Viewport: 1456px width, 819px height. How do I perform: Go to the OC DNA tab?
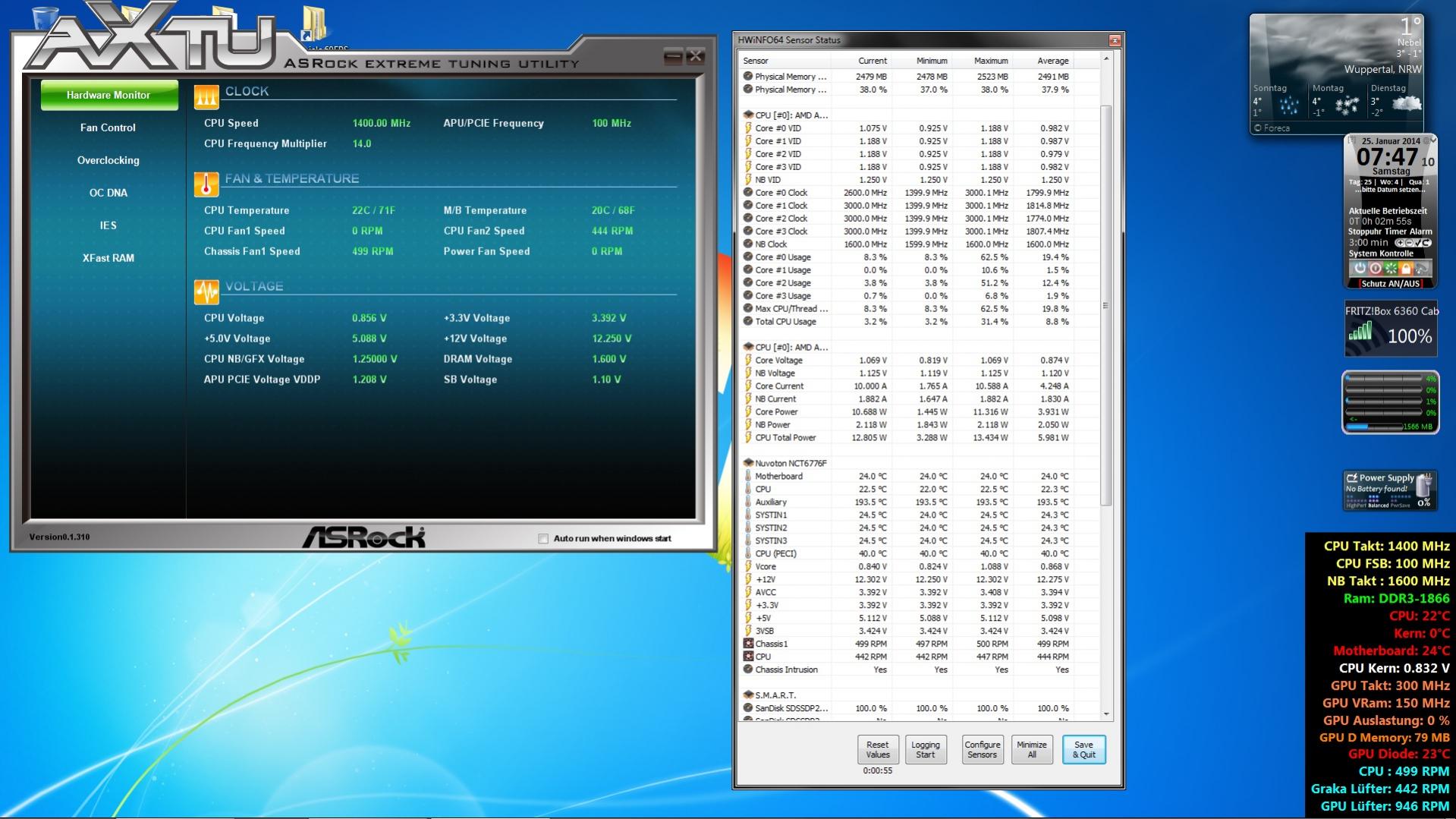point(108,193)
